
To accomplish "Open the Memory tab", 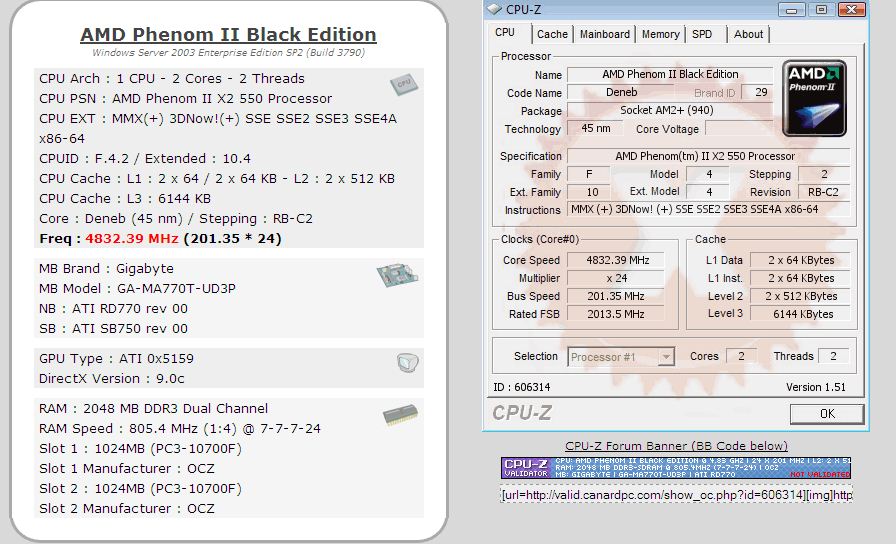I will pyautogui.click(x=661, y=34).
